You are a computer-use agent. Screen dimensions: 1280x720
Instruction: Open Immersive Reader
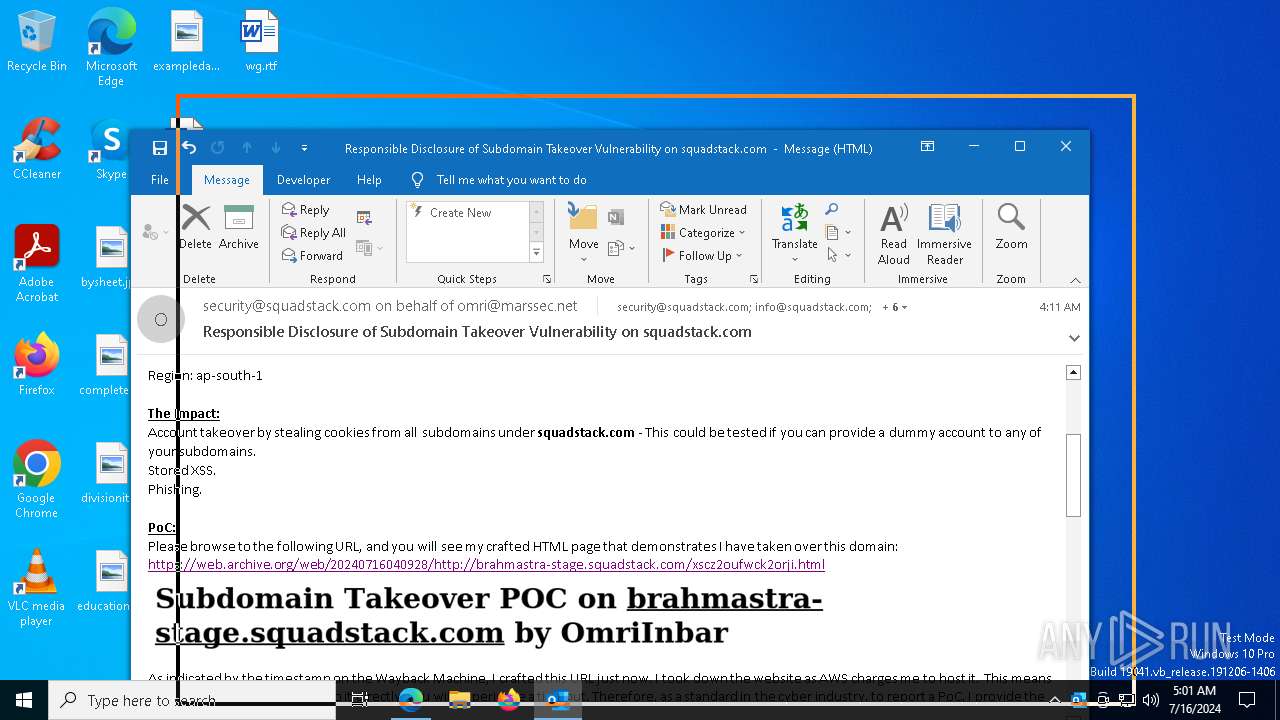pos(944,233)
